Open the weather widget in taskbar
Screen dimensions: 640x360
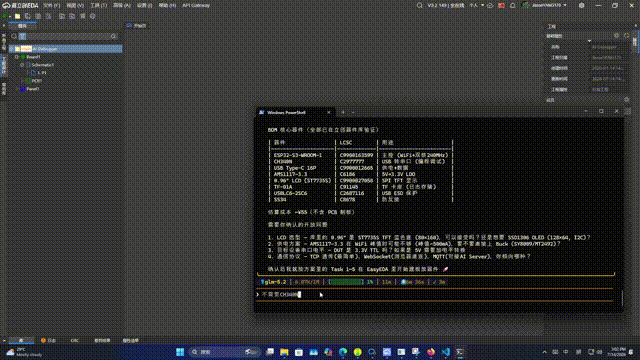click(24, 352)
